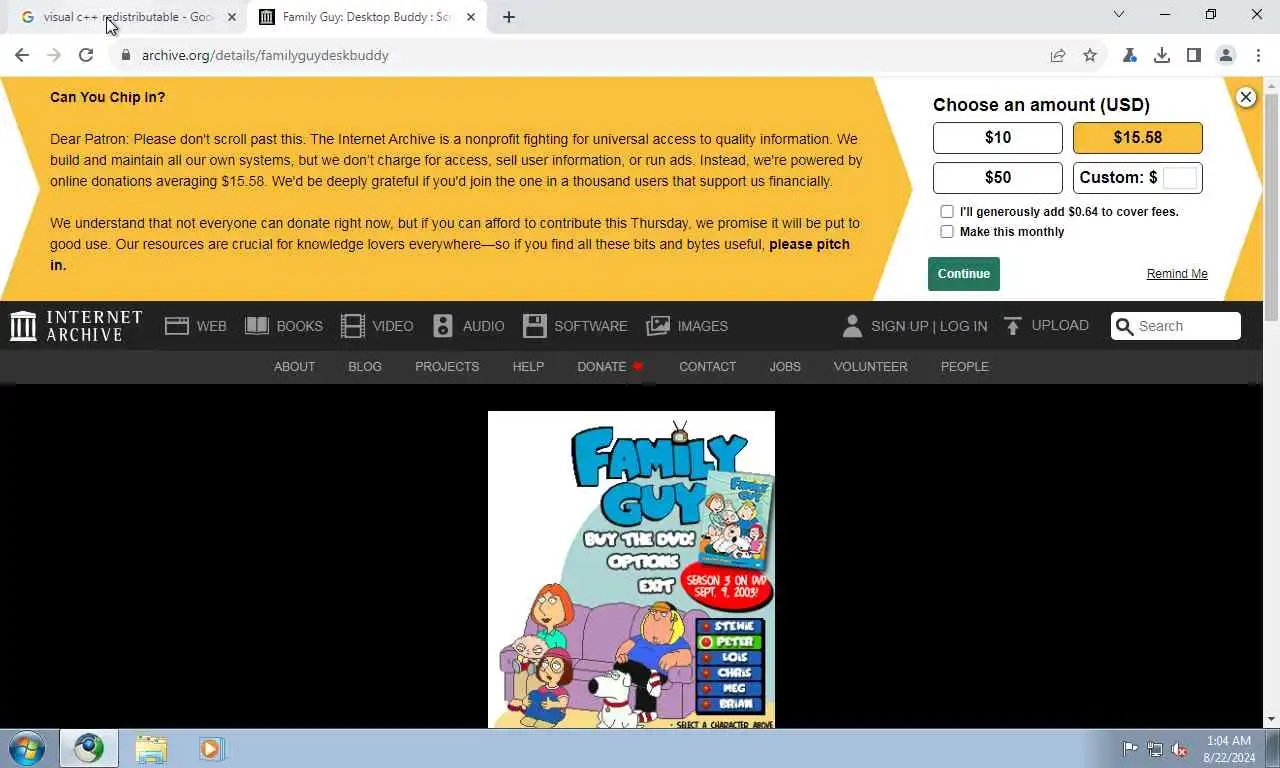1280x768 pixels.
Task: Open the Web section icon
Action: pos(177,326)
